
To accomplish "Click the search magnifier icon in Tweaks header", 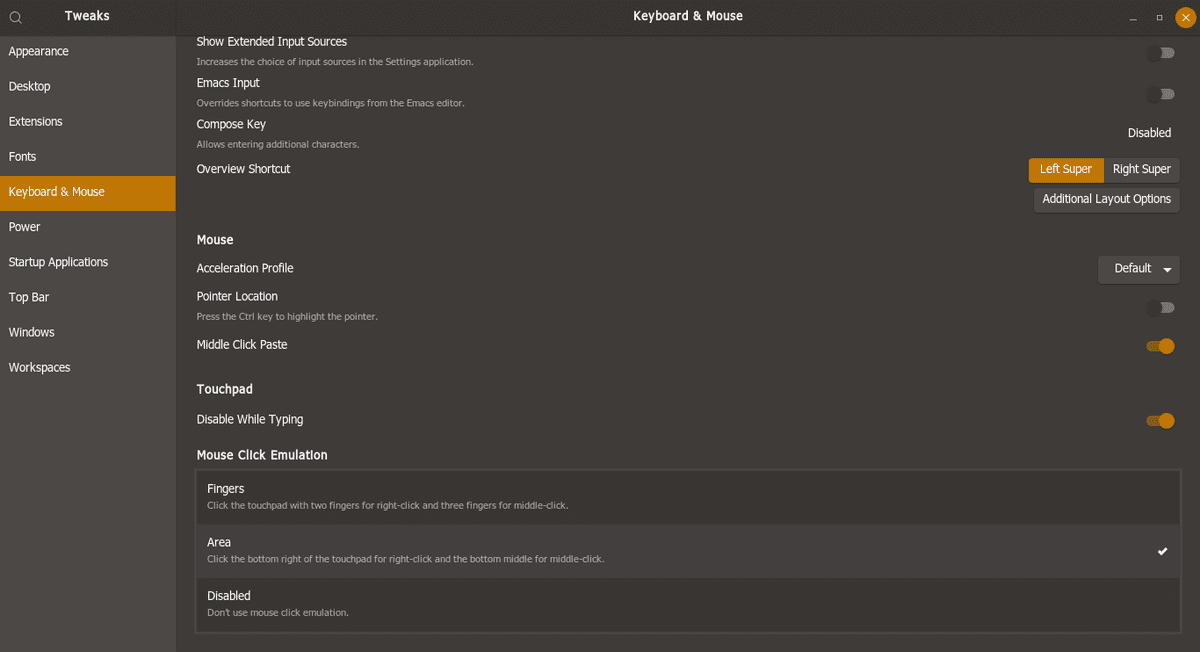I will (x=16, y=17).
